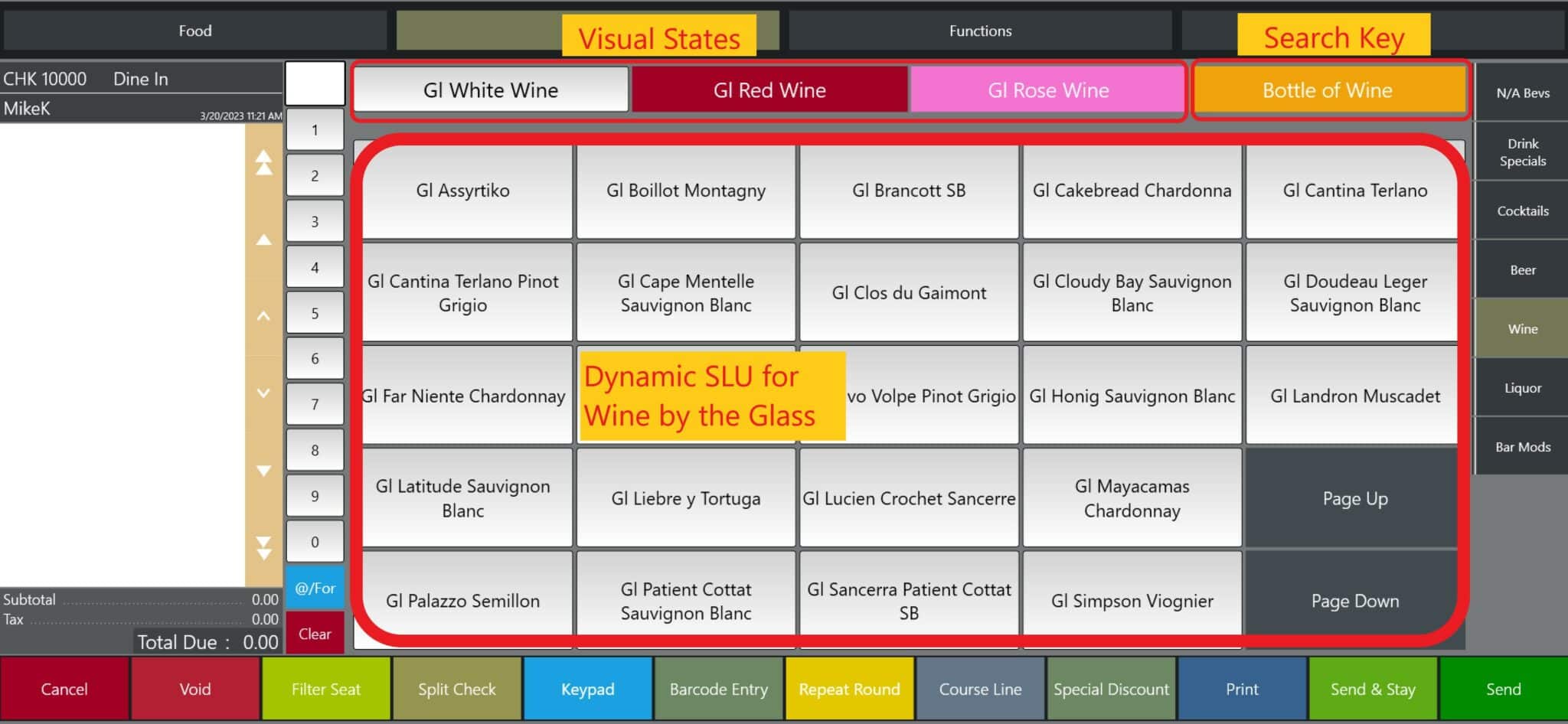The width and height of the screenshot is (1568, 724).
Task: Open Barcode Entry
Action: click(x=719, y=690)
